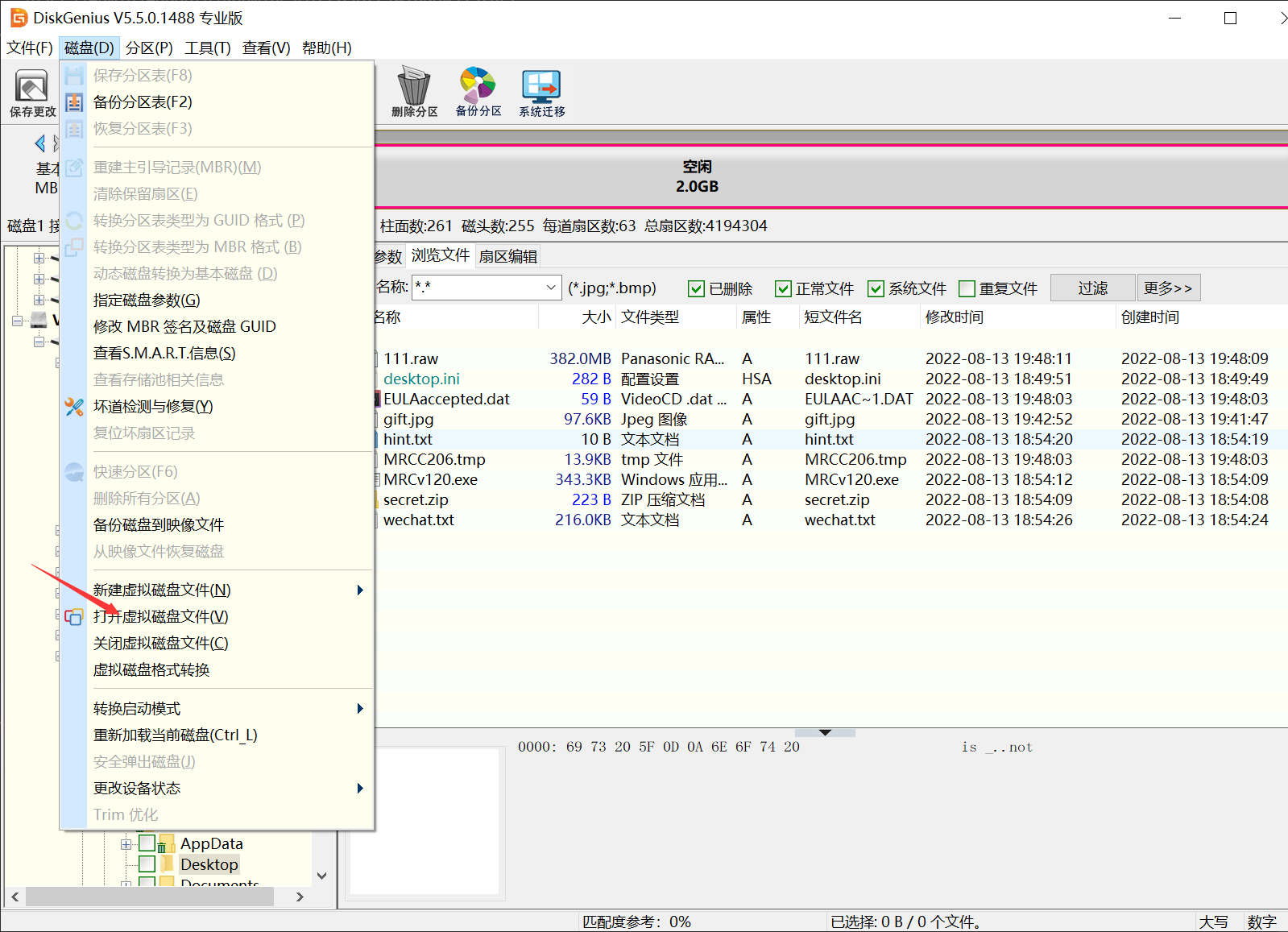The image size is (1288, 932).
Task: Switch to the 浏览文件 tab
Action: coord(441,255)
